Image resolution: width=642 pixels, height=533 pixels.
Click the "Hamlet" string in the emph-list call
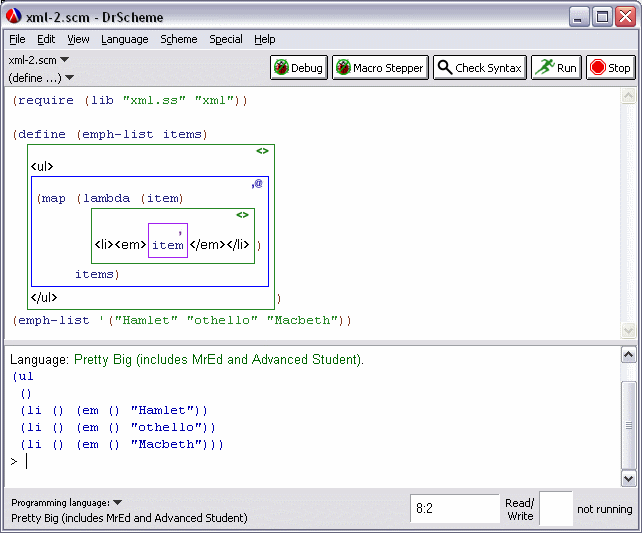(x=146, y=321)
